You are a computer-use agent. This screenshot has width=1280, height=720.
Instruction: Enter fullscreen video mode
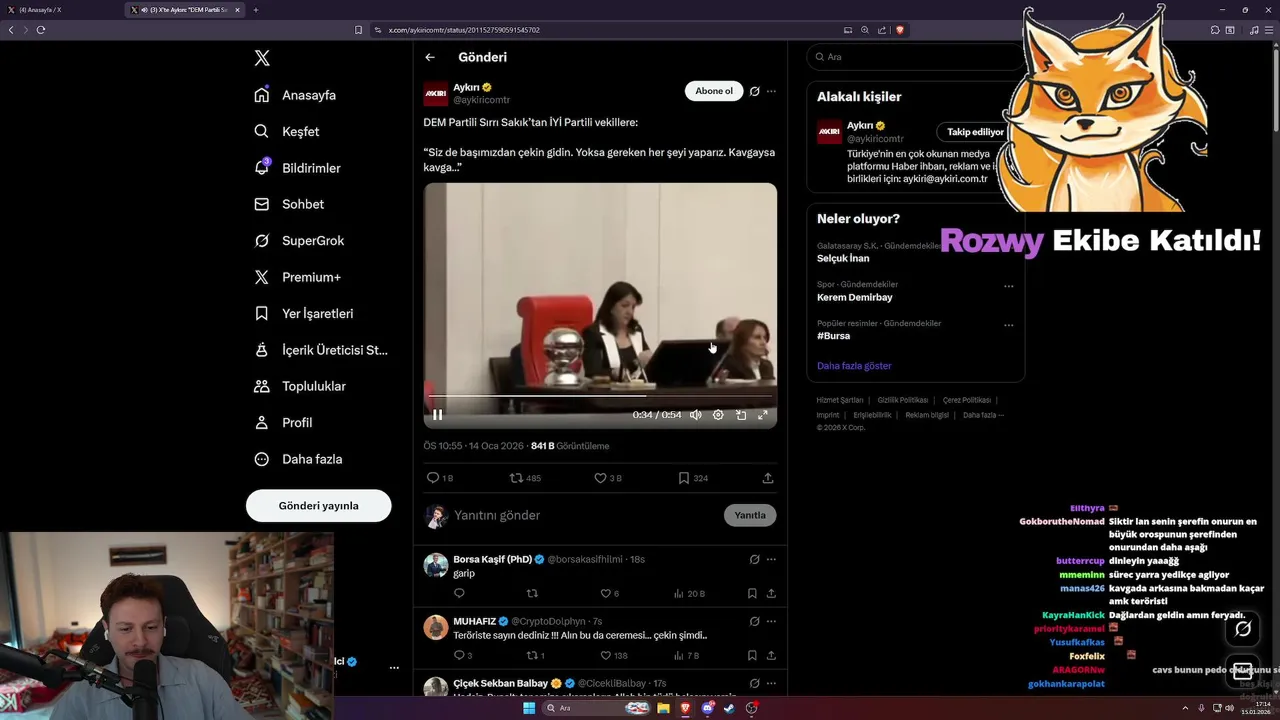763,415
